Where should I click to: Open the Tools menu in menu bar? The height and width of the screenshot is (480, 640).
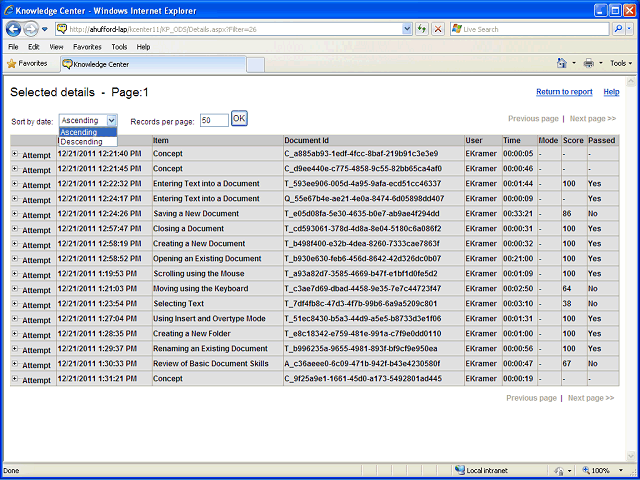[x=119, y=47]
